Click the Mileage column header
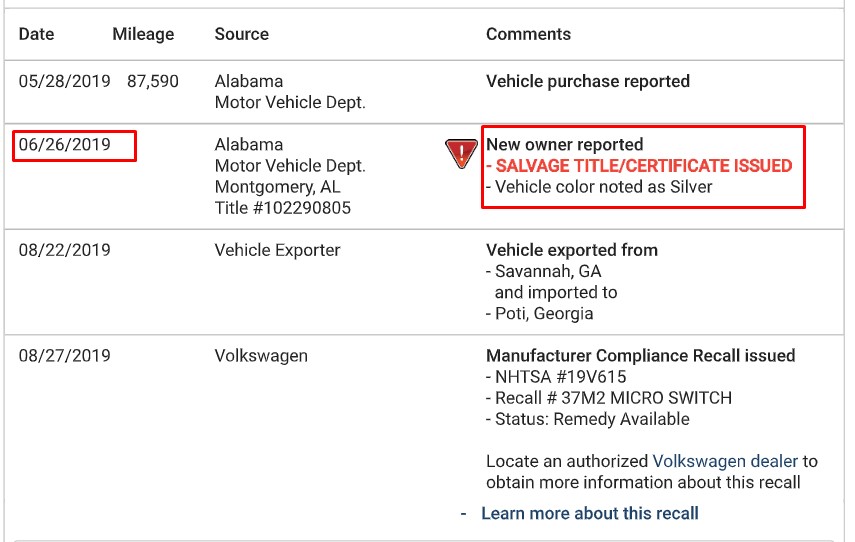 [143, 34]
